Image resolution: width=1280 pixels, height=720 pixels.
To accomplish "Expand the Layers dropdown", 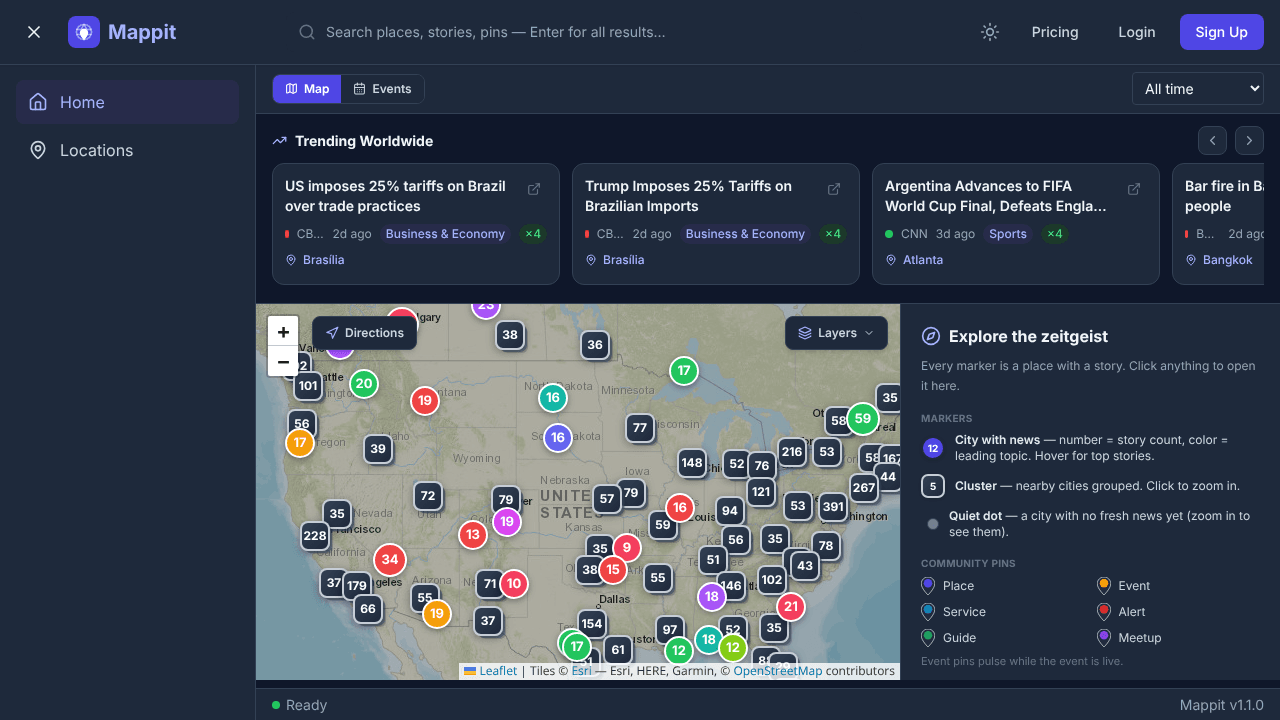I will click(x=836, y=333).
